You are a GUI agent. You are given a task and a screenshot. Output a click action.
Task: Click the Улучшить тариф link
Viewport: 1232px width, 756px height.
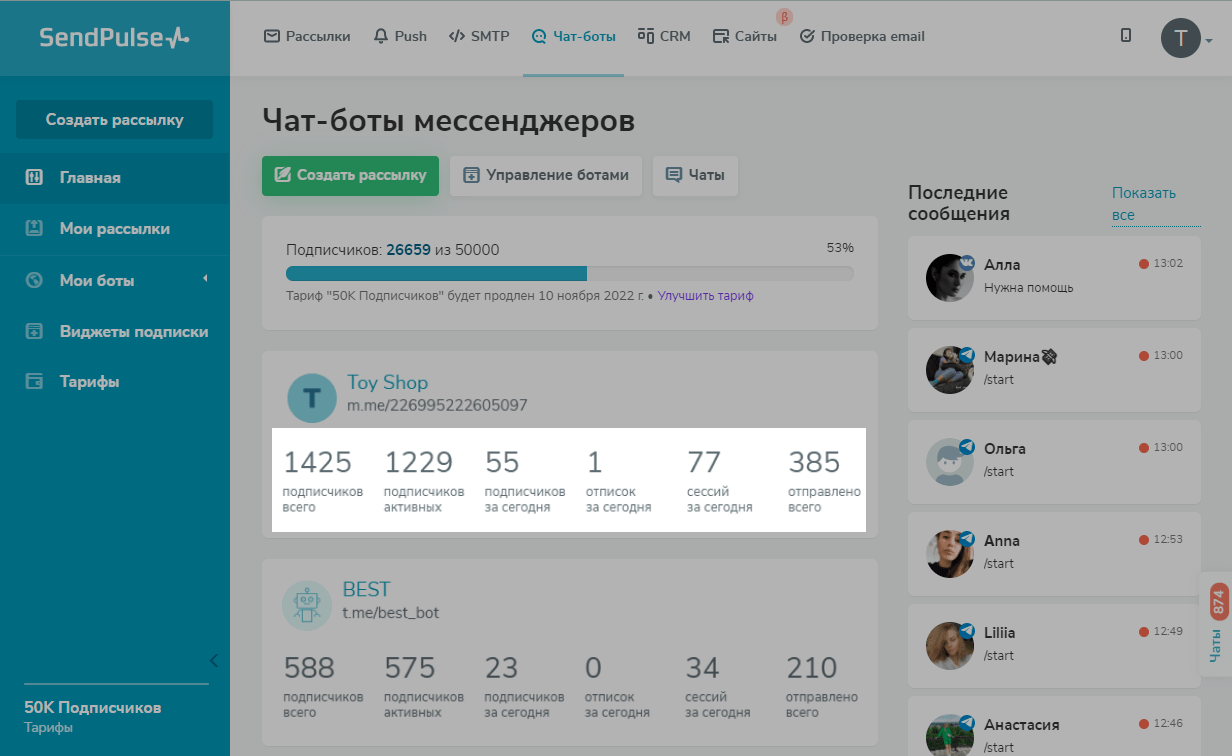click(x=706, y=296)
